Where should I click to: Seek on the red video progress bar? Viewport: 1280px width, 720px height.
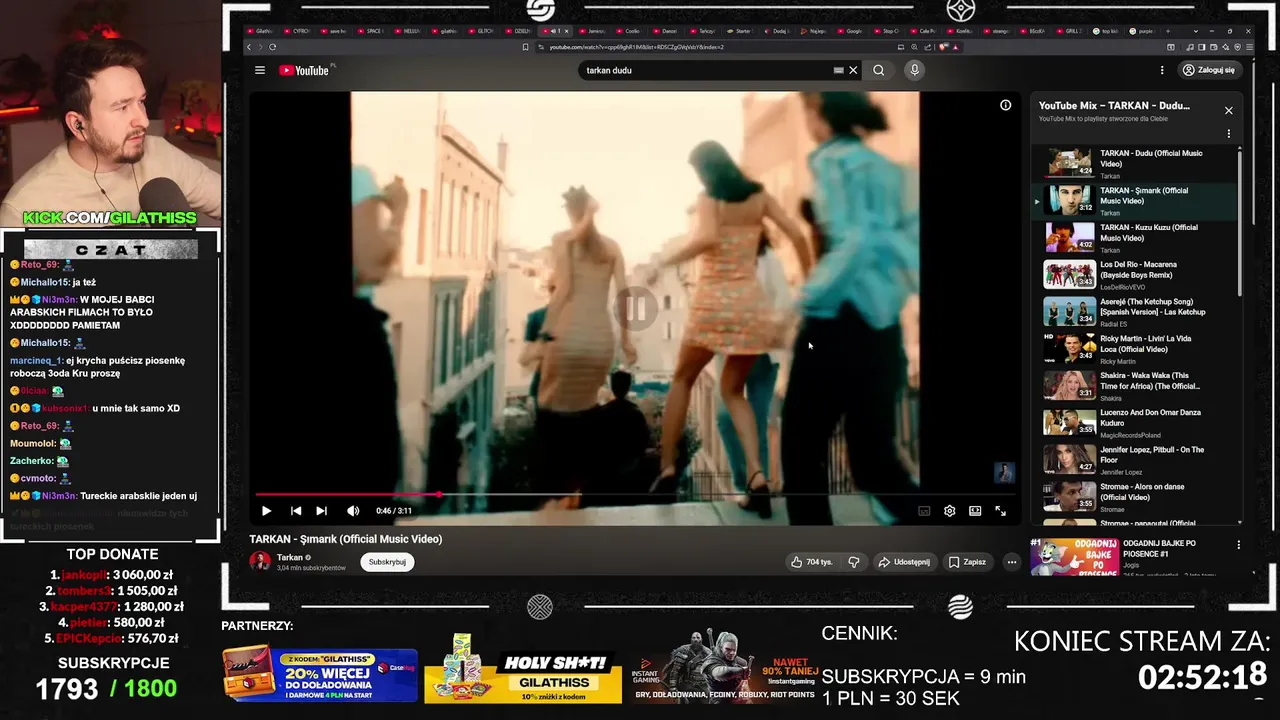coord(634,494)
